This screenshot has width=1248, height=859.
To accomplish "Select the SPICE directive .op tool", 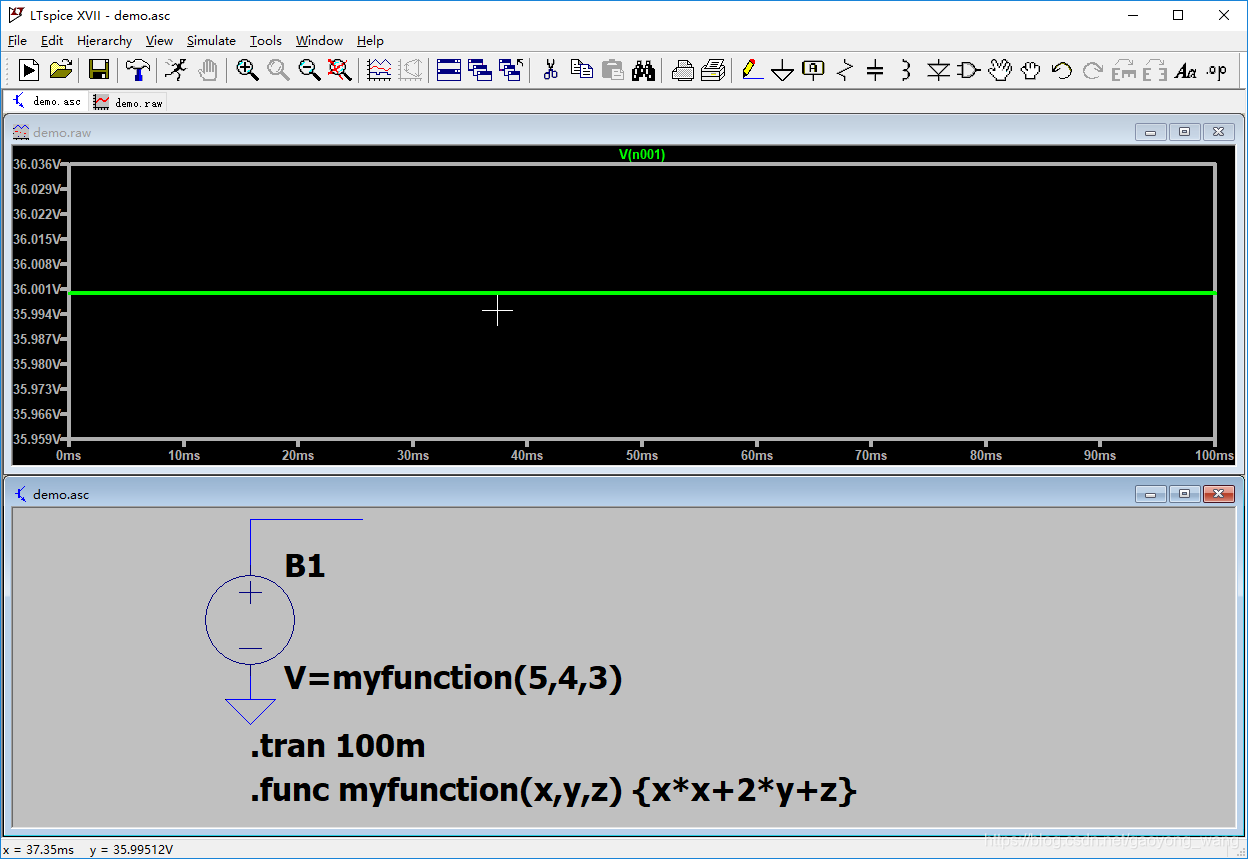I will click(x=1216, y=70).
